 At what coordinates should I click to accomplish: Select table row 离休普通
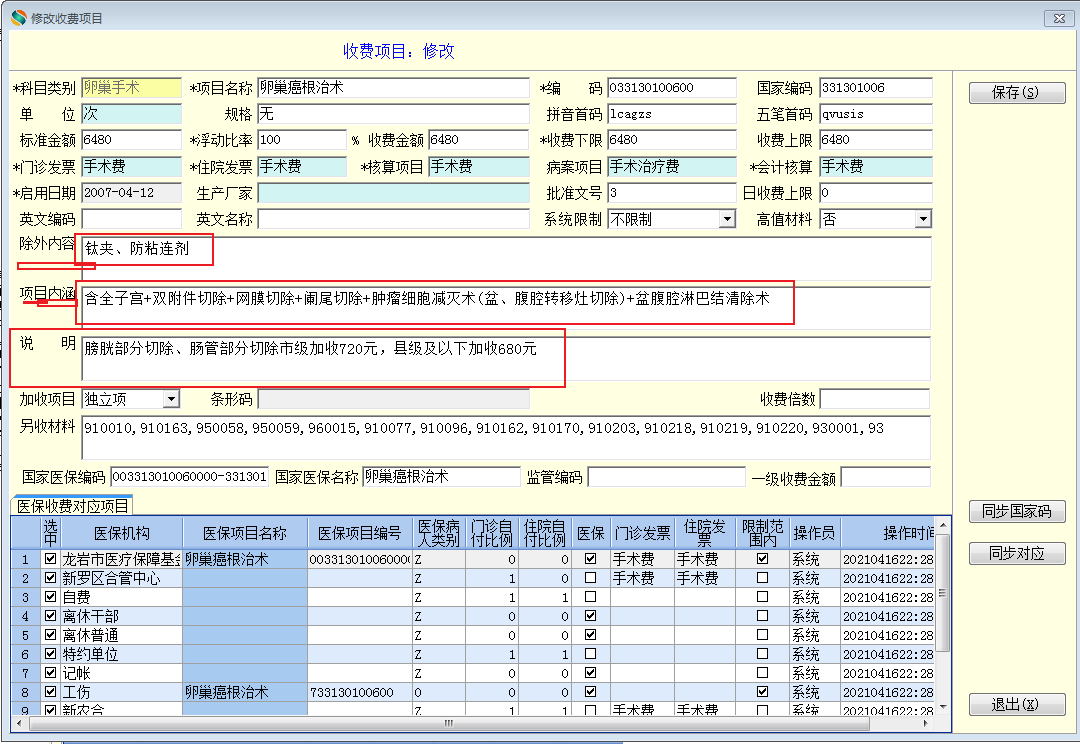click(473, 634)
